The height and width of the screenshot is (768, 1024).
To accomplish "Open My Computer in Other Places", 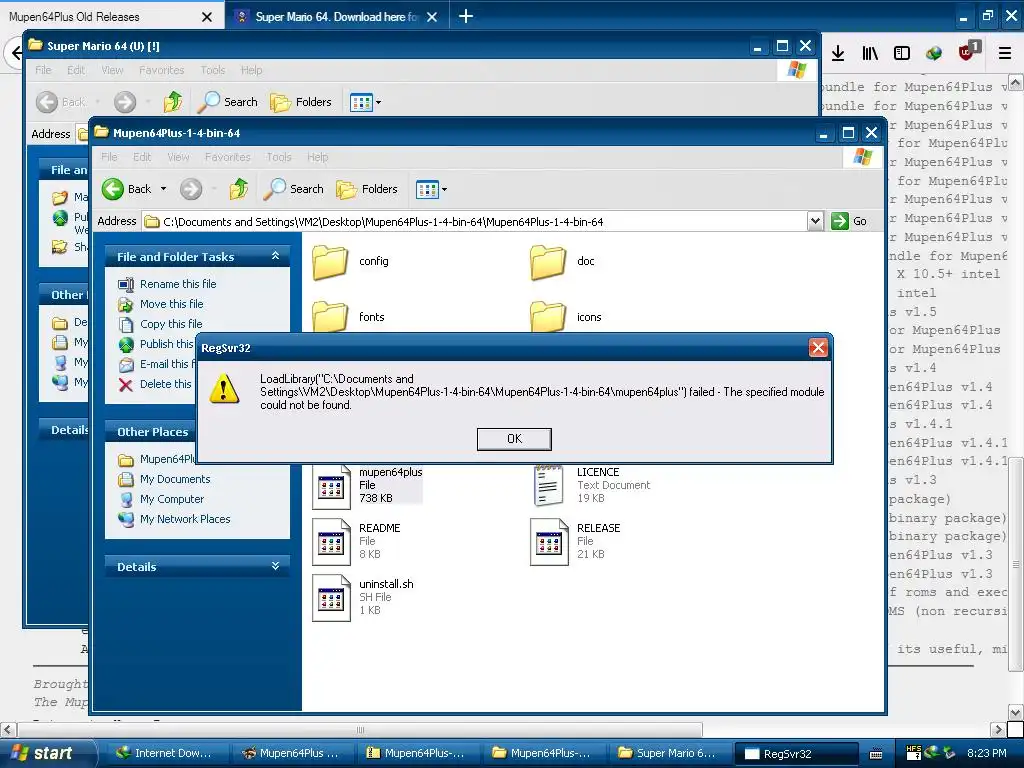I will pyautogui.click(x=172, y=500).
